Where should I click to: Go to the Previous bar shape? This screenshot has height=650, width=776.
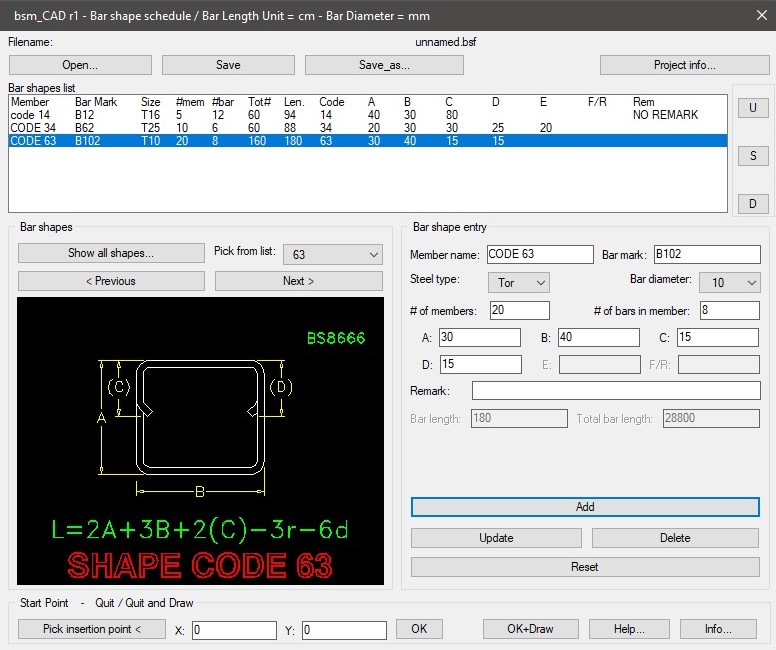click(x=110, y=281)
